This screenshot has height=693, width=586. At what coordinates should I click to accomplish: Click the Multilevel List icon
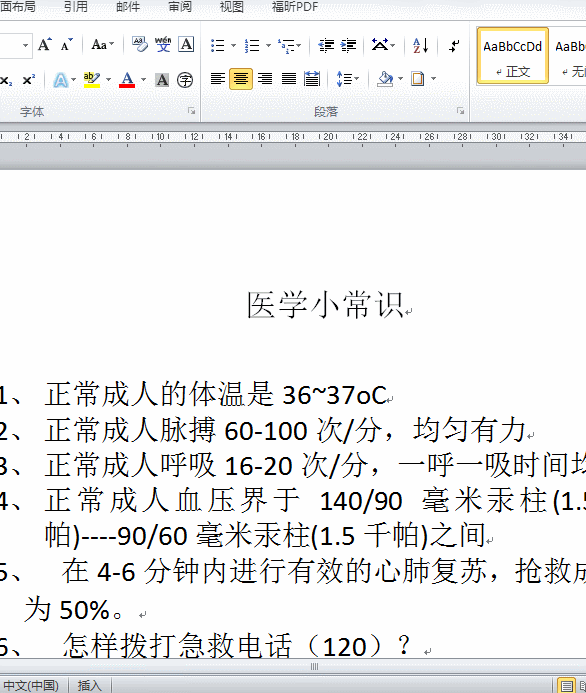(x=286, y=45)
